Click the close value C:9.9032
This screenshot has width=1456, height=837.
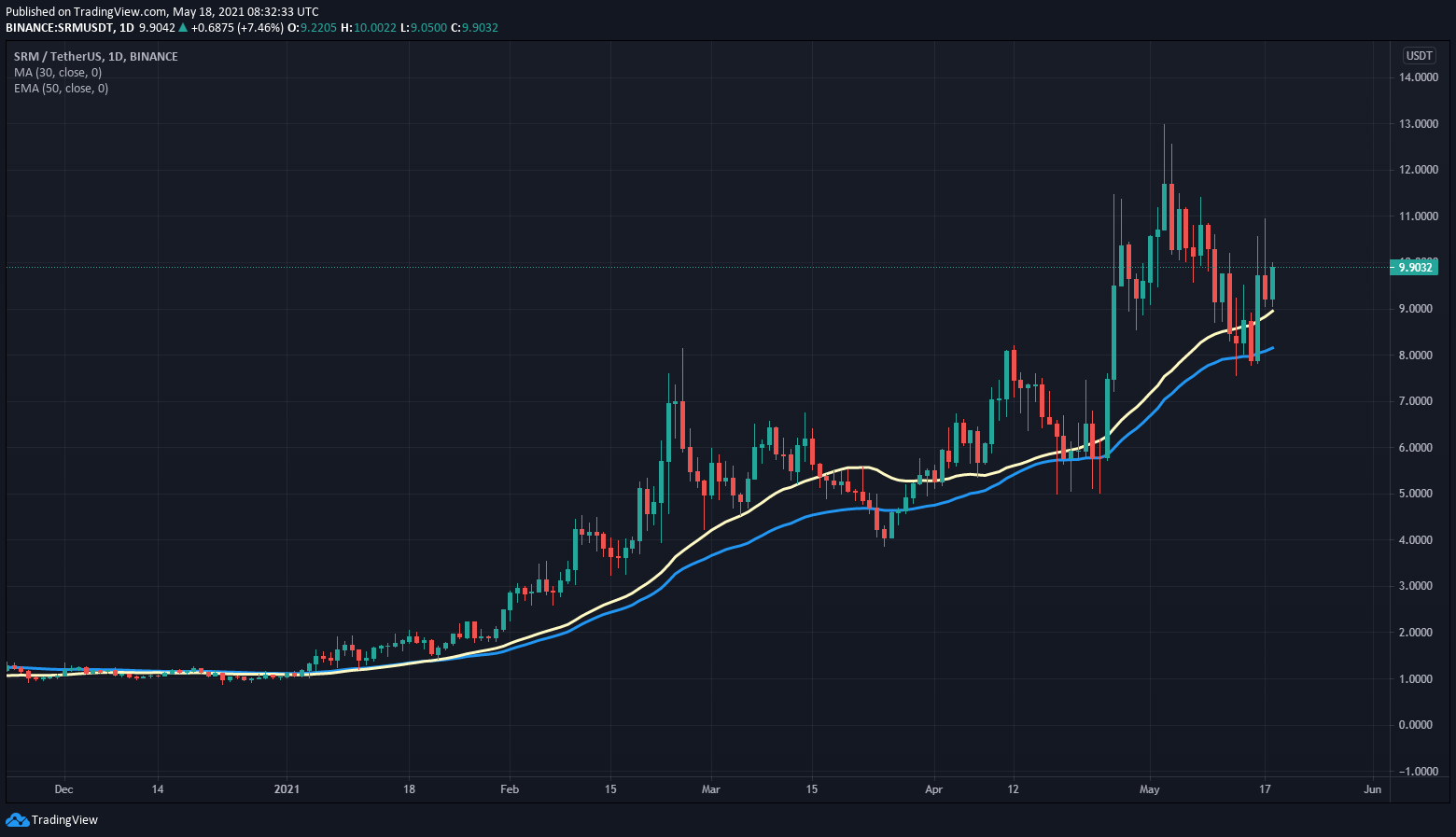click(474, 28)
